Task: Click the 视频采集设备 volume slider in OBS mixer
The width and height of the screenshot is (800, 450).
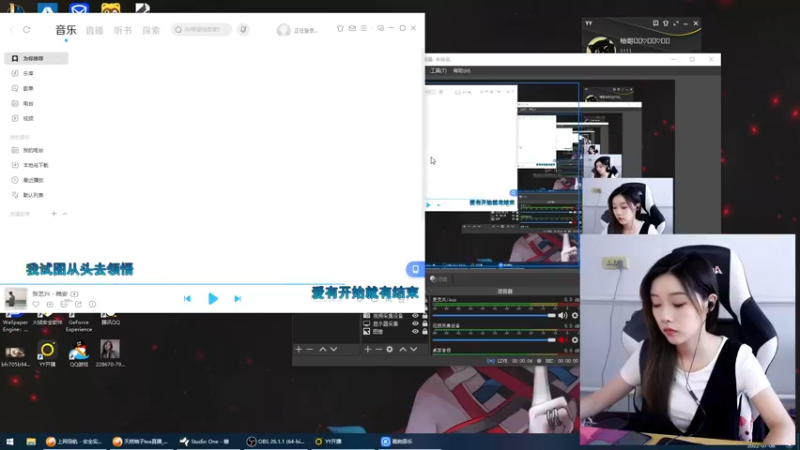Action: click(x=494, y=340)
